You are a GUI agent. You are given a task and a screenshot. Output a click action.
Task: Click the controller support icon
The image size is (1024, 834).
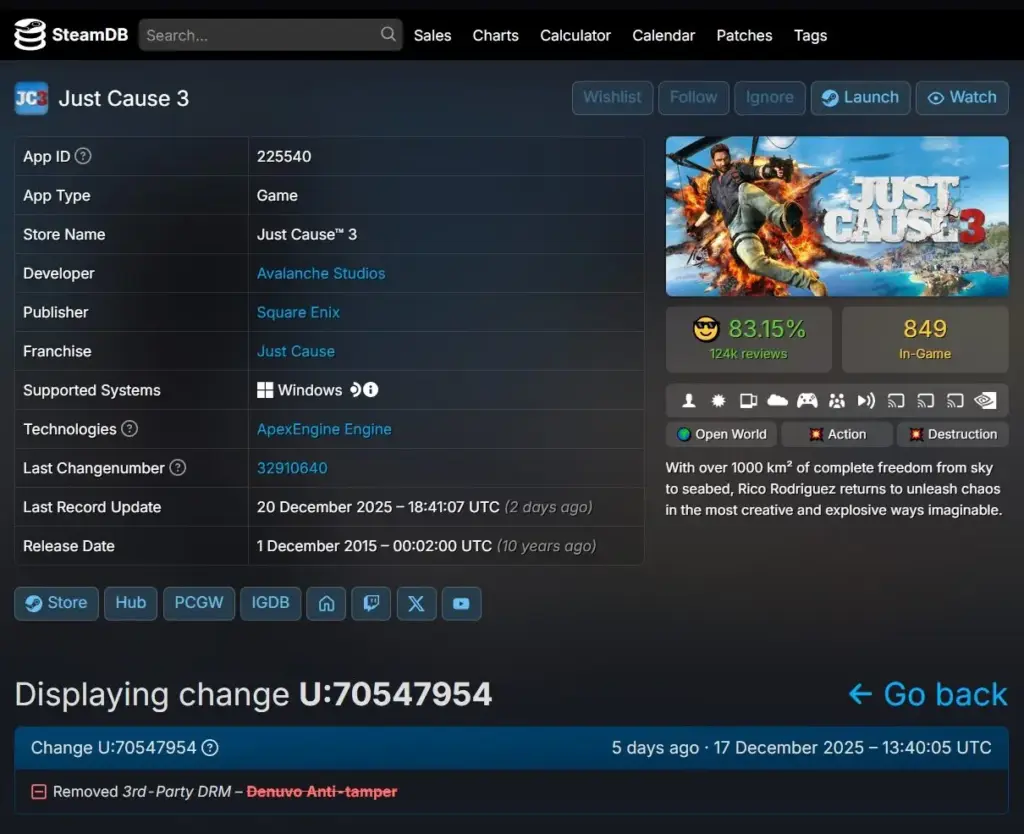807,400
